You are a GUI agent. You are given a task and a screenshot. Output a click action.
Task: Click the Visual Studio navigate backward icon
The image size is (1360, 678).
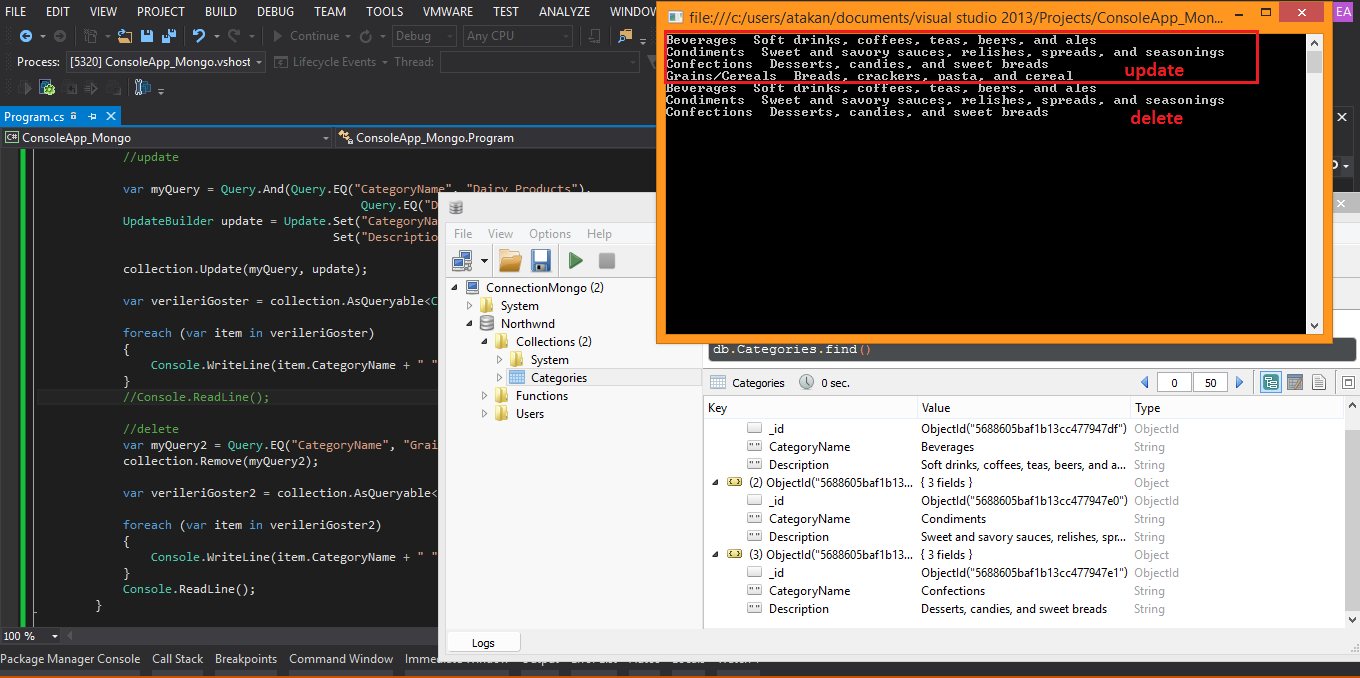pyautogui.click(x=25, y=36)
